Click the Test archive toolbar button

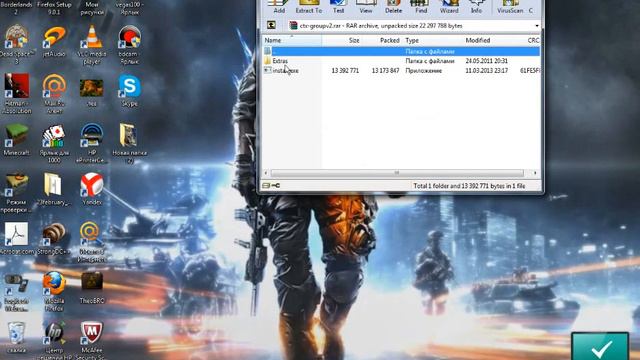tap(338, 7)
